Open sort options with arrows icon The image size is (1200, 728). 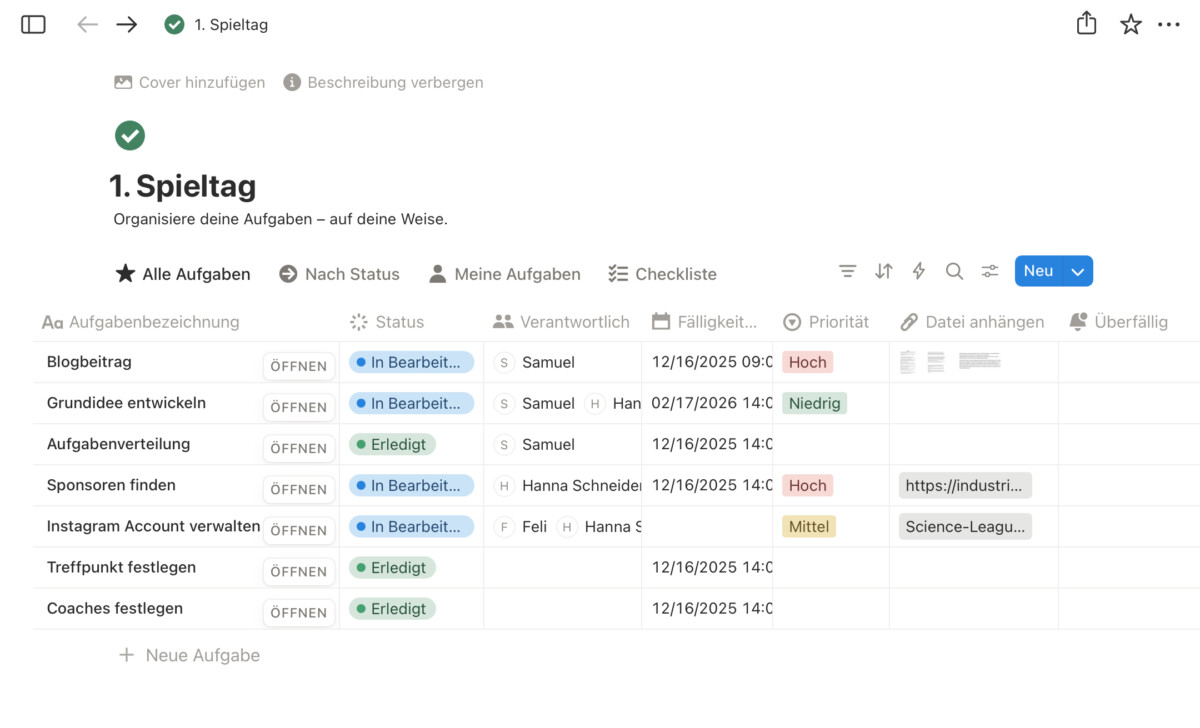(x=883, y=271)
